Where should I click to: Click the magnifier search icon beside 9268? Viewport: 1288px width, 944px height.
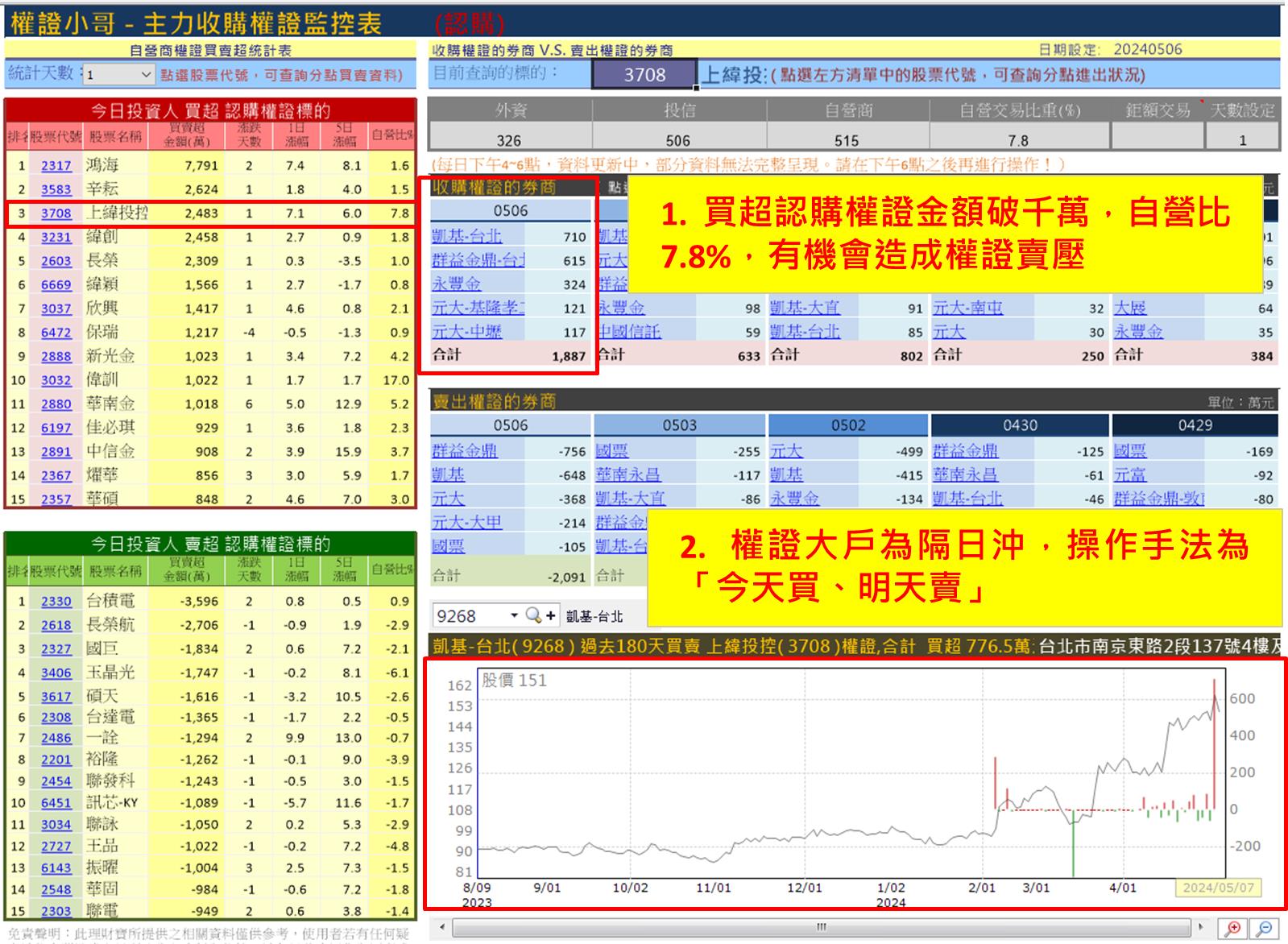click(x=532, y=615)
